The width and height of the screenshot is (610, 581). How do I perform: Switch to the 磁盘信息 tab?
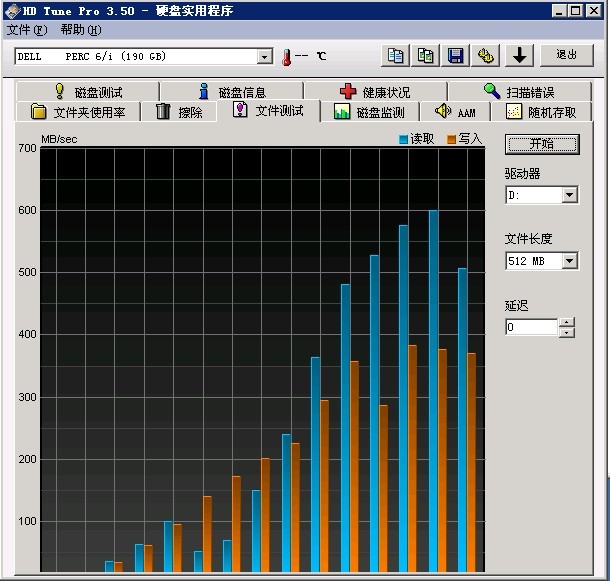click(x=232, y=92)
